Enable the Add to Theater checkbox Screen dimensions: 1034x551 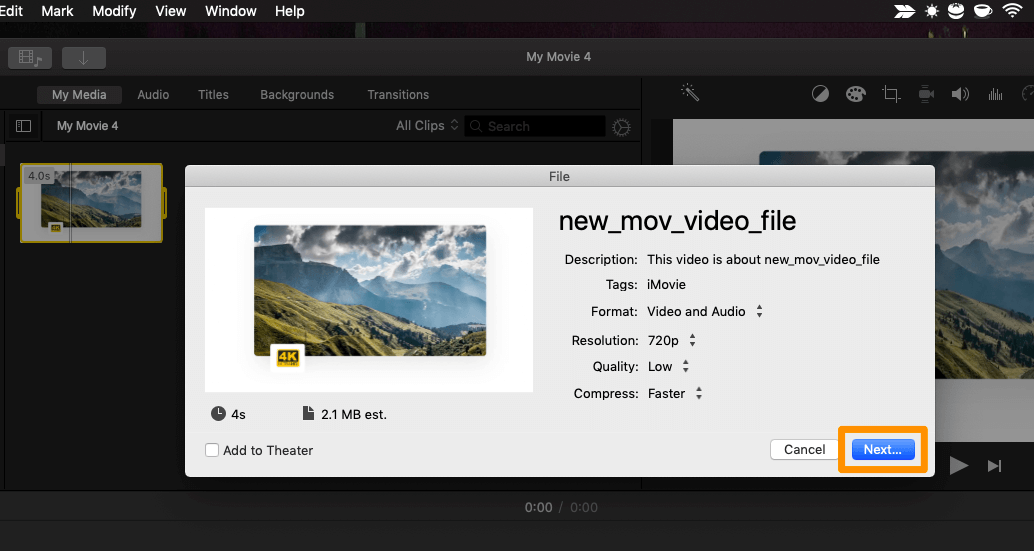point(212,450)
